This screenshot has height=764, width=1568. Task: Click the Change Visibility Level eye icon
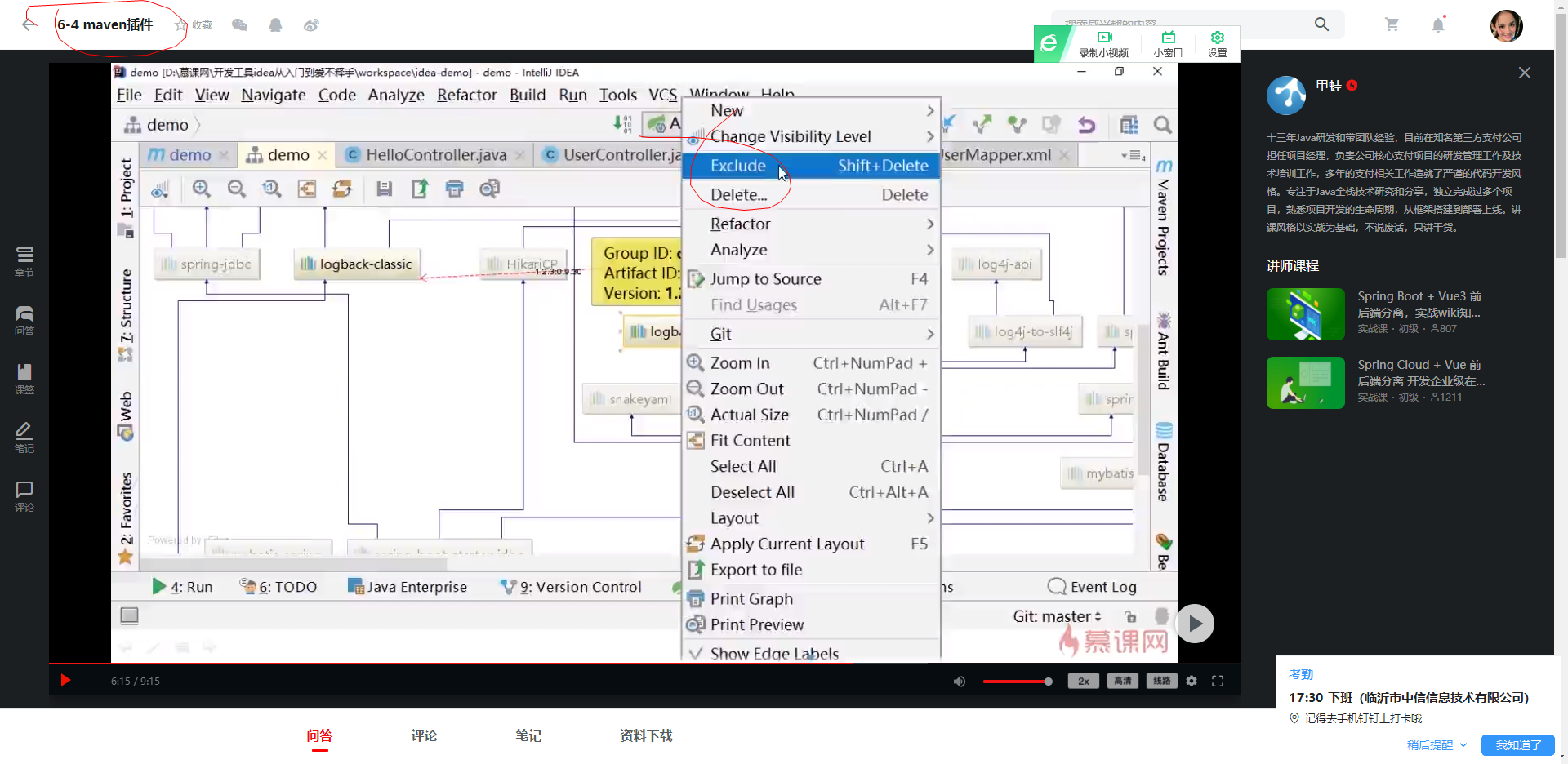tap(161, 189)
